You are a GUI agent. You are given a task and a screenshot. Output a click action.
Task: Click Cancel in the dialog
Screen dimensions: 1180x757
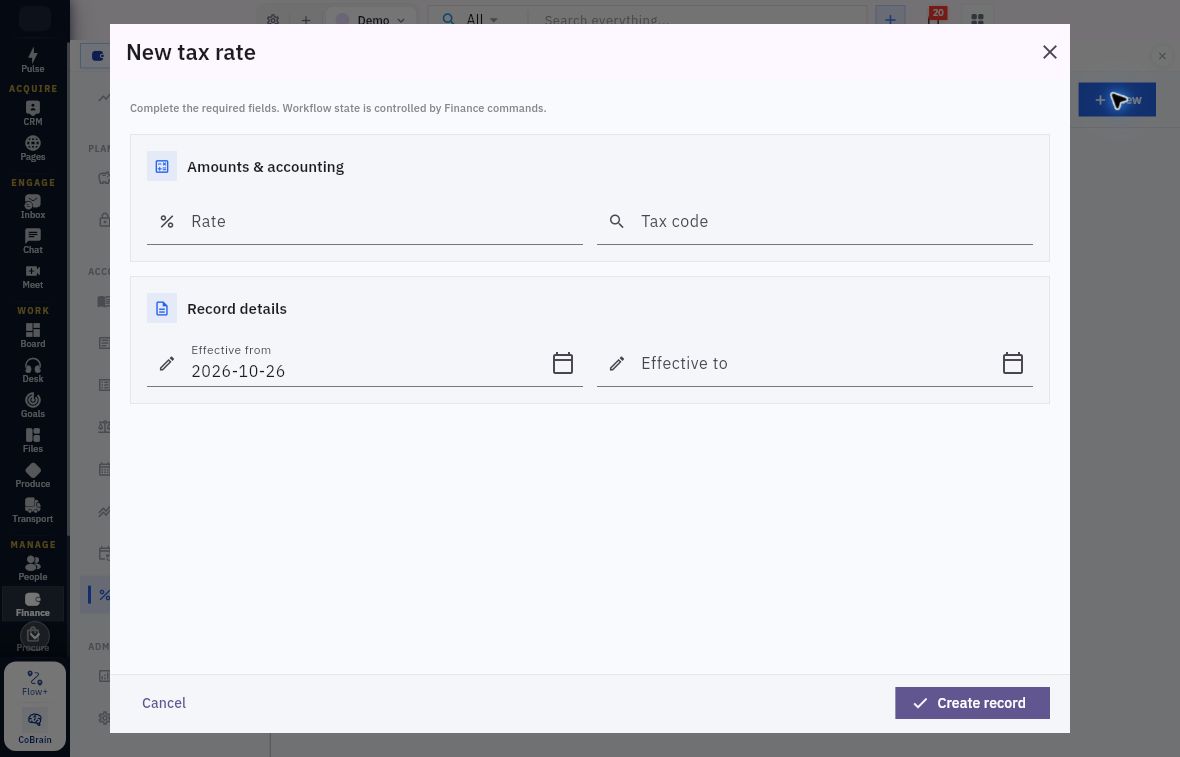[164, 703]
